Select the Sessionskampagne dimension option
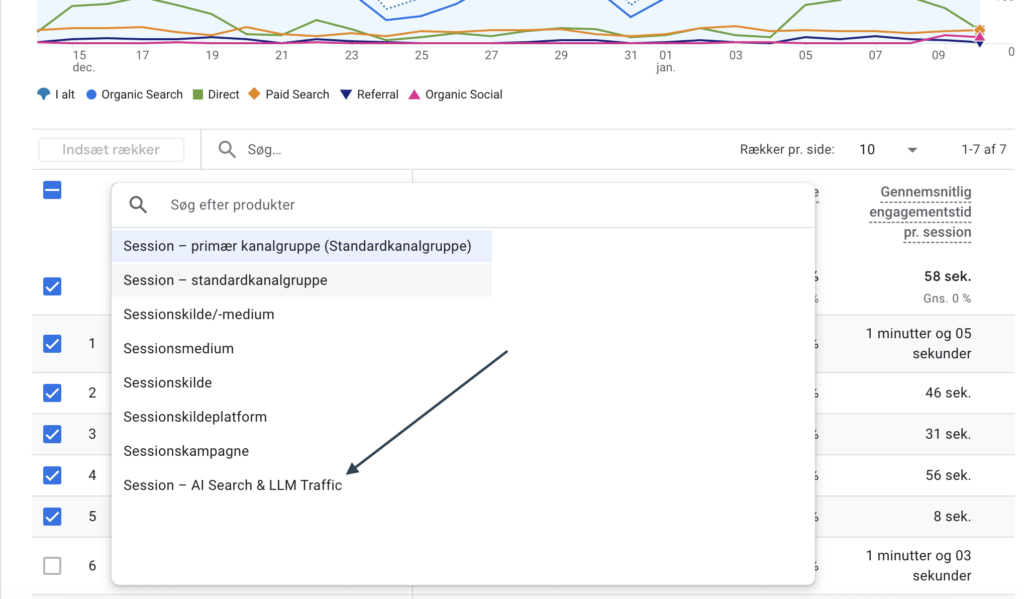1024x599 pixels. pyautogui.click(x=186, y=451)
